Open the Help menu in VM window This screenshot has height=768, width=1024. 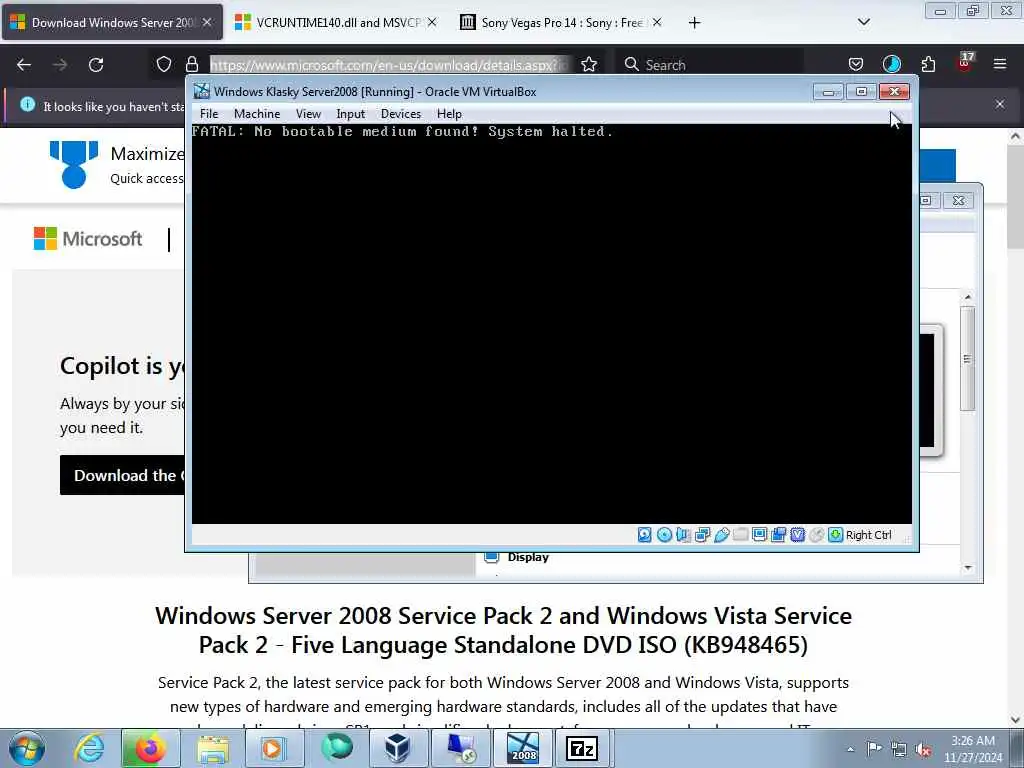(449, 114)
